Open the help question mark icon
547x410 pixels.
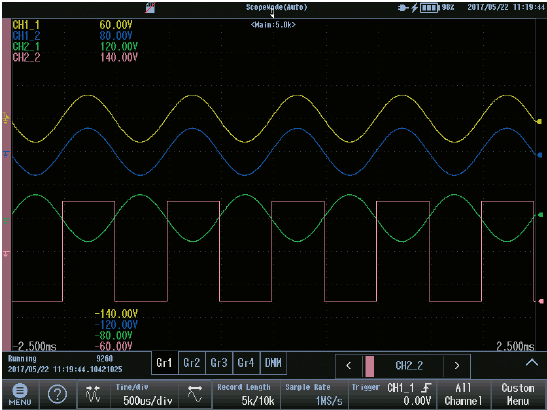pyautogui.click(x=57, y=394)
